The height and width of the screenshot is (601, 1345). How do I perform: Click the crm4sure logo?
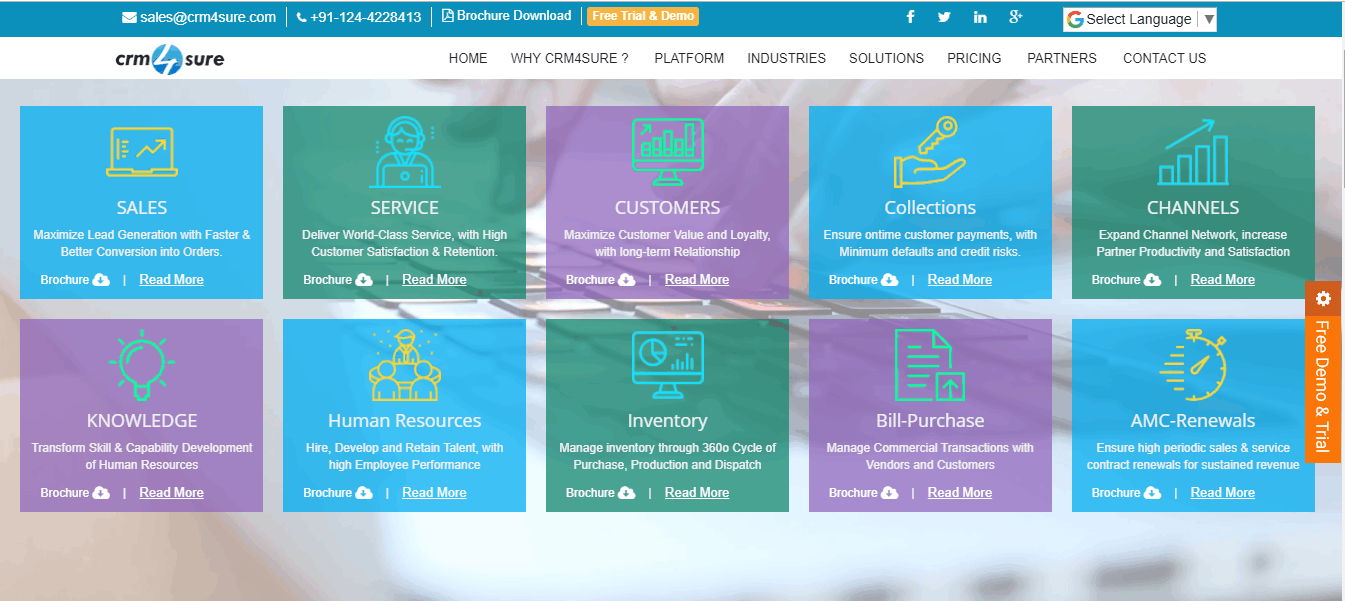point(170,60)
